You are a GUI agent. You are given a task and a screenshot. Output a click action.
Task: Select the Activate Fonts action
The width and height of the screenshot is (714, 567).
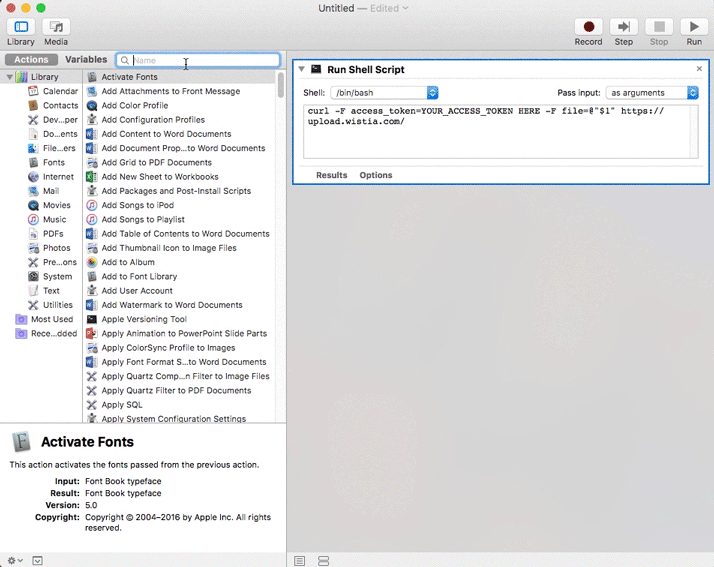pos(180,77)
